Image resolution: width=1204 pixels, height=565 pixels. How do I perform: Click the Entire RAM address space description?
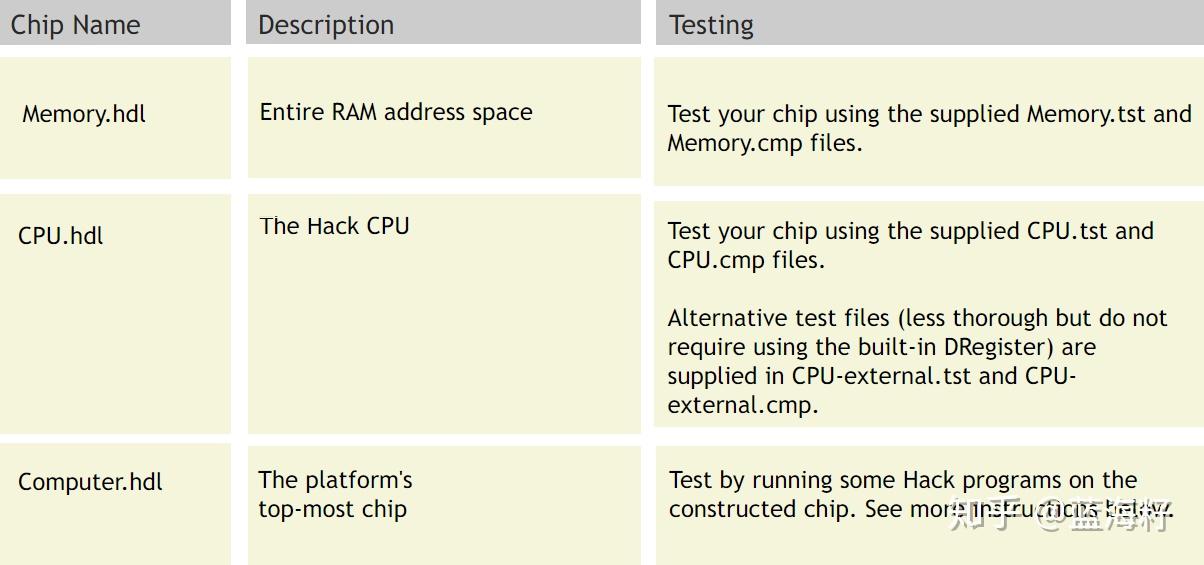pos(396,112)
